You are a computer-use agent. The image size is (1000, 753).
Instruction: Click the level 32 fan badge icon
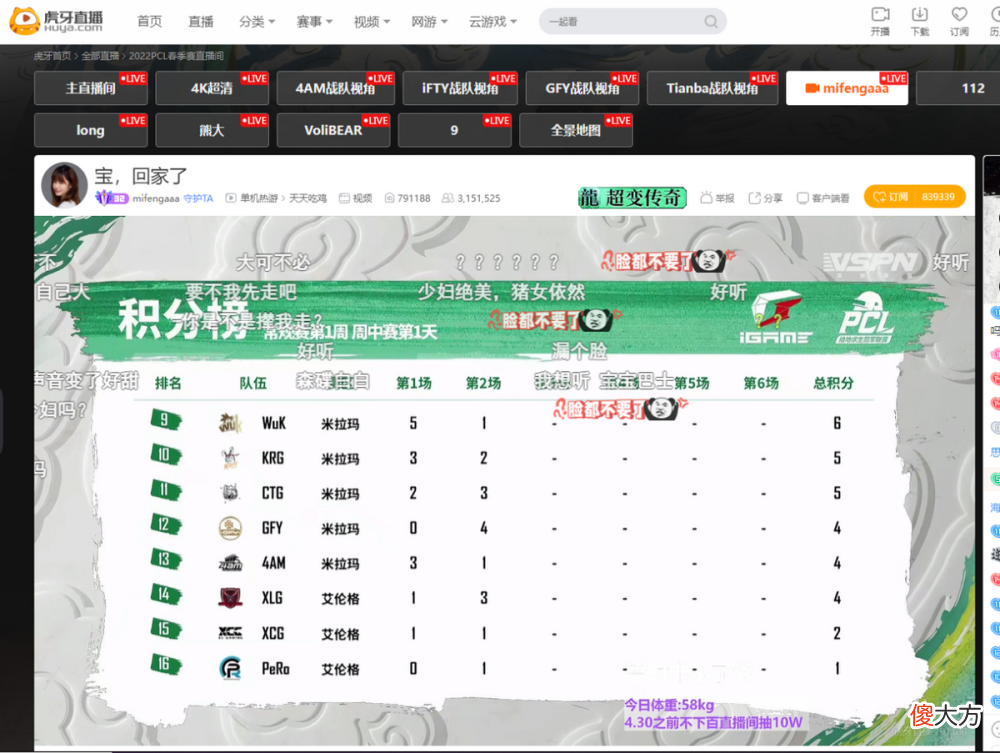(112, 198)
